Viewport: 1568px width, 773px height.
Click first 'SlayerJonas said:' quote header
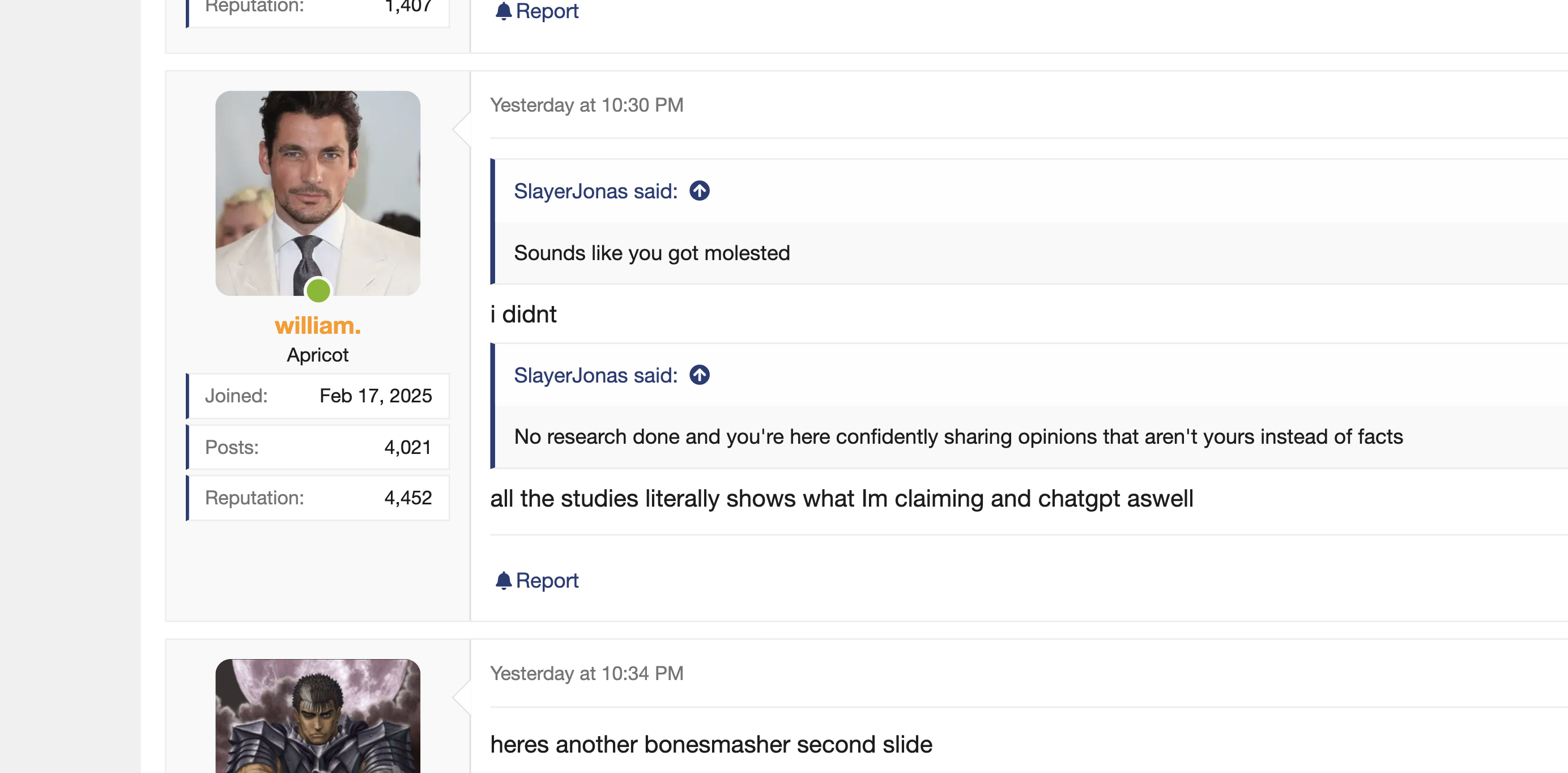click(x=595, y=192)
